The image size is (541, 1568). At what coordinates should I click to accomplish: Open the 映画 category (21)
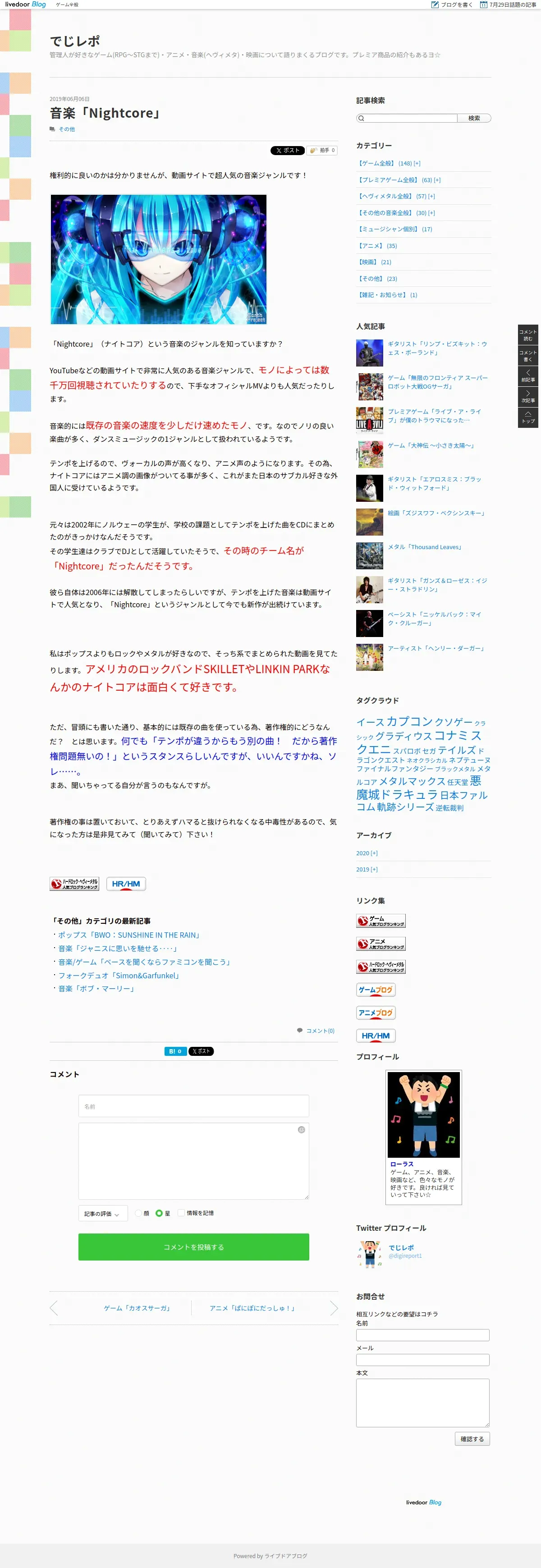tap(374, 262)
